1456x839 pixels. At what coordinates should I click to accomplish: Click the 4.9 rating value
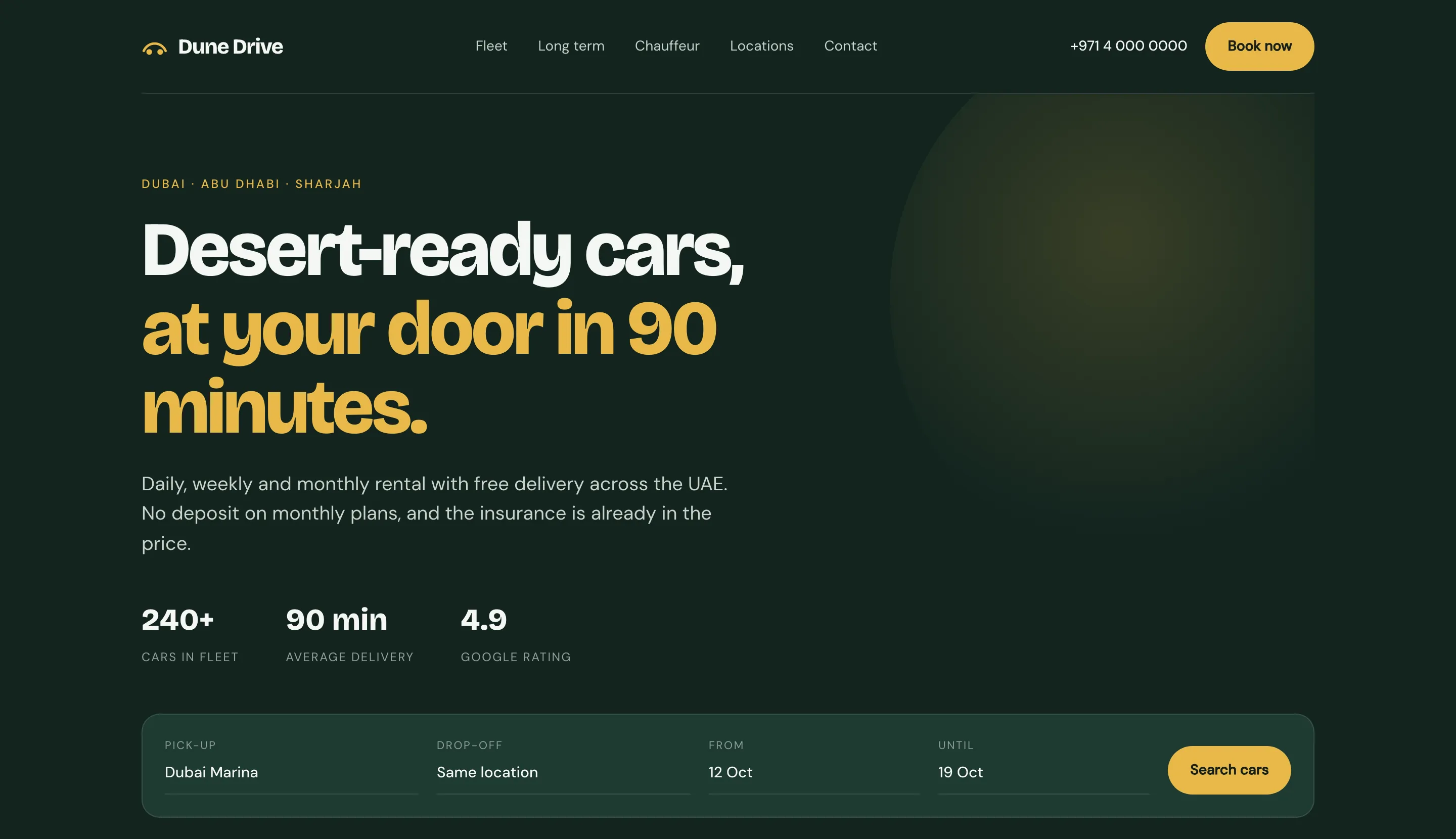tap(484, 620)
